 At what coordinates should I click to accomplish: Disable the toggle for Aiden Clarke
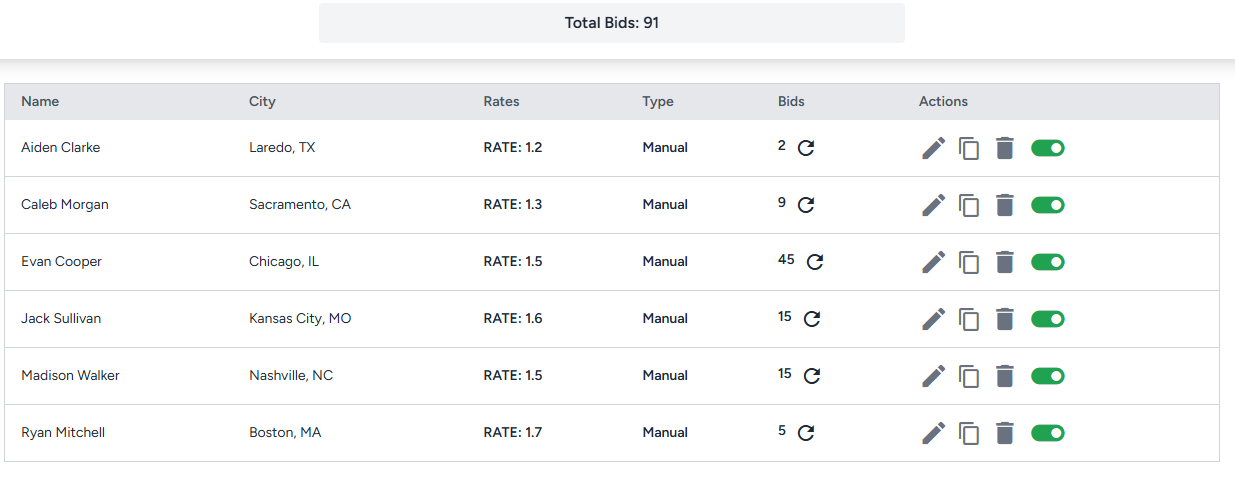pyautogui.click(x=1047, y=148)
